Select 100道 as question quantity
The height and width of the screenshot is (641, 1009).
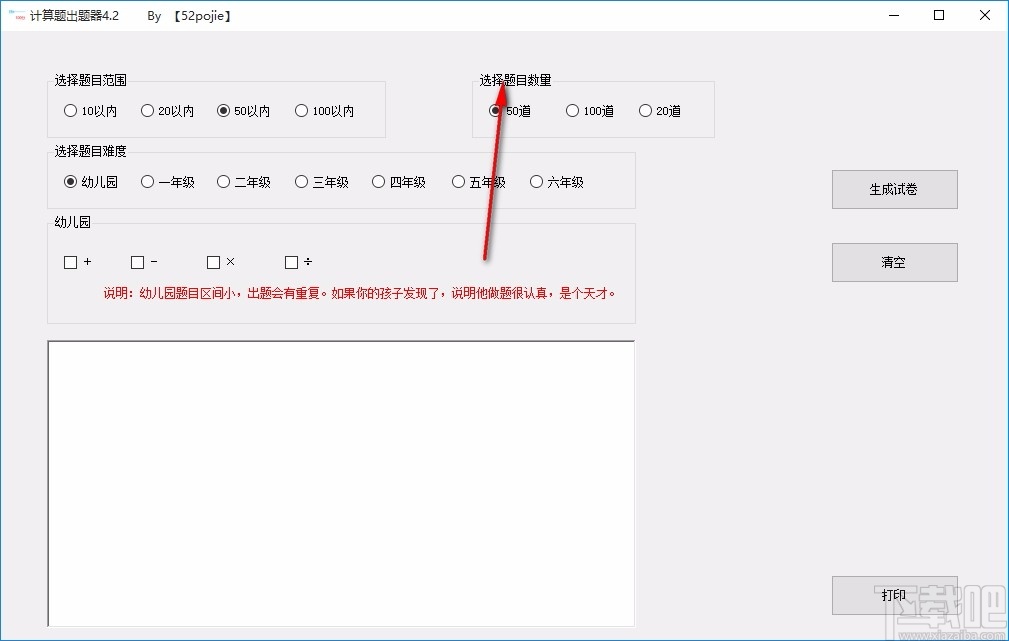[571, 110]
